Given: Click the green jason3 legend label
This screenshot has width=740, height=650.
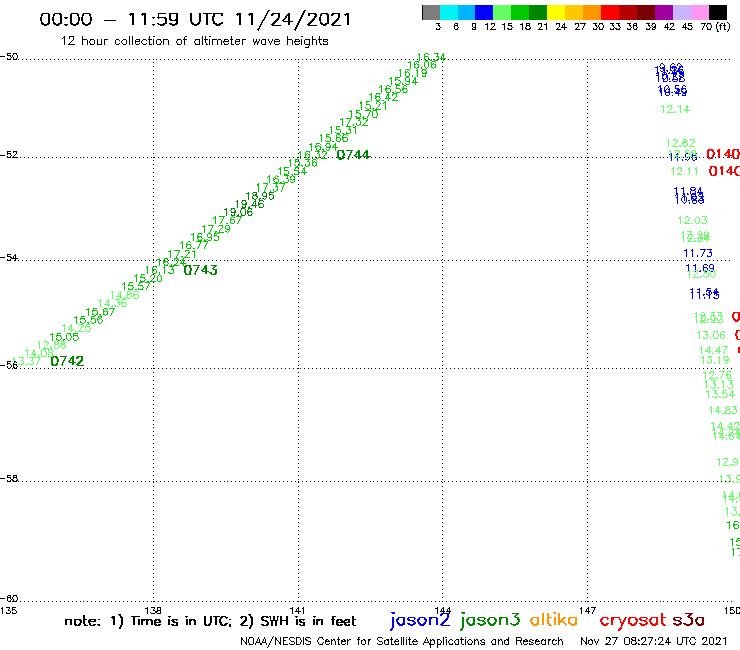Looking at the screenshot, I should 490,620.
